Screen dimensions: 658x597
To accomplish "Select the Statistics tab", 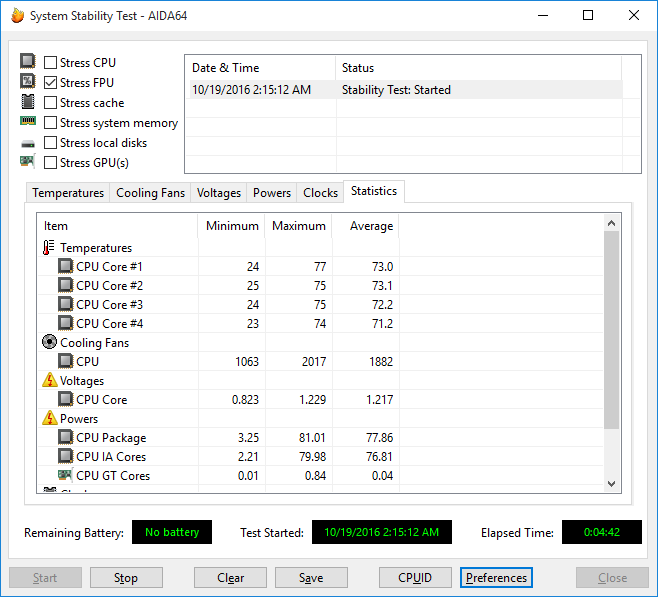I will pos(374,191).
